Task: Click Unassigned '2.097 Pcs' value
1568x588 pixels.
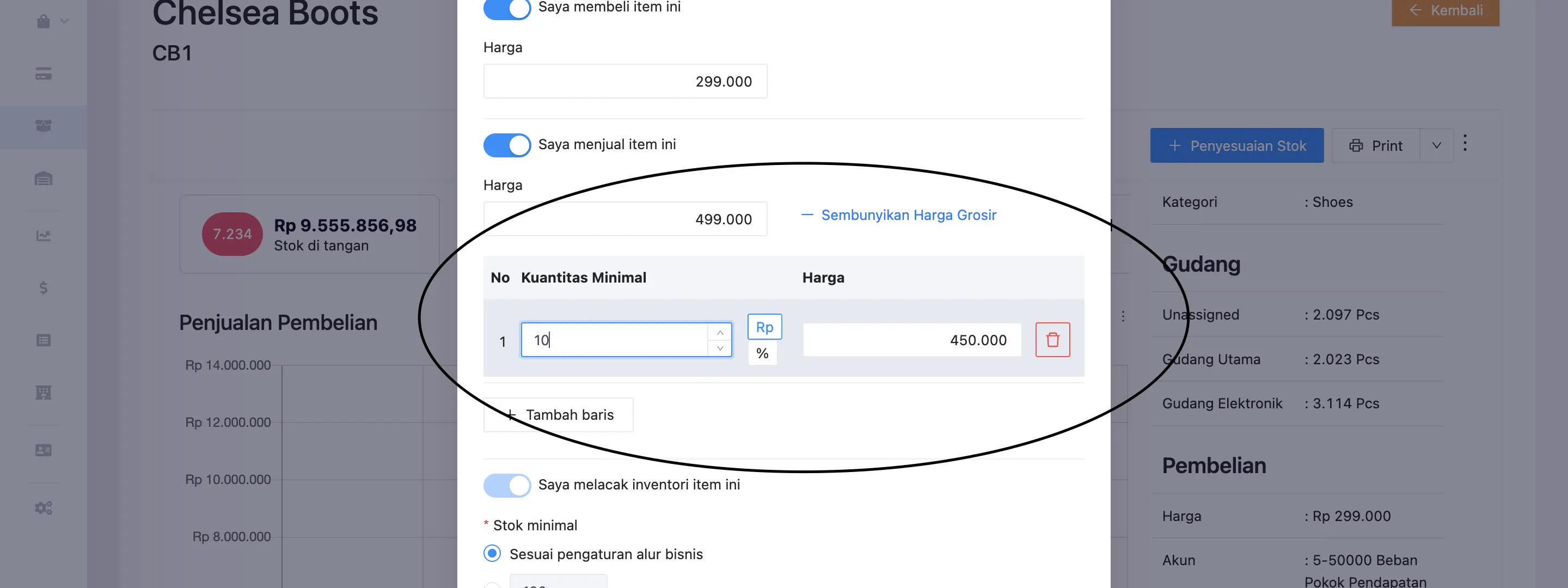Action: [x=1346, y=315]
